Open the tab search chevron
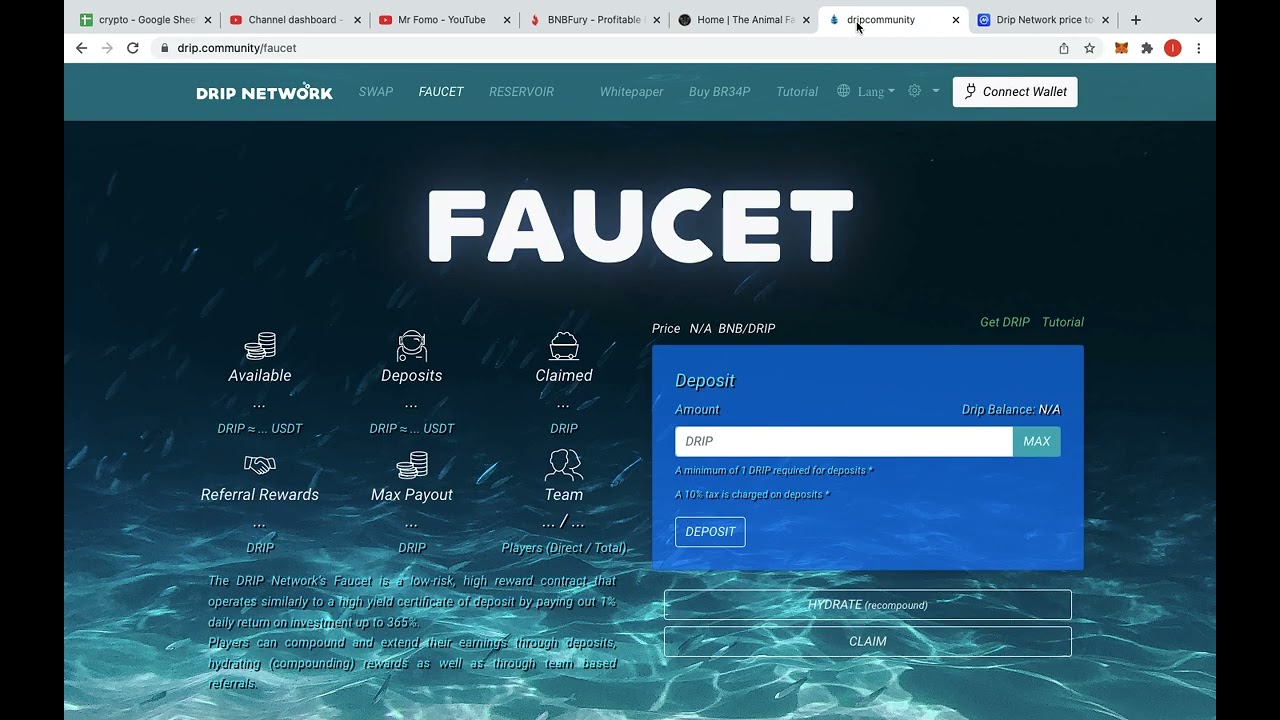1280x720 pixels. [1198, 20]
